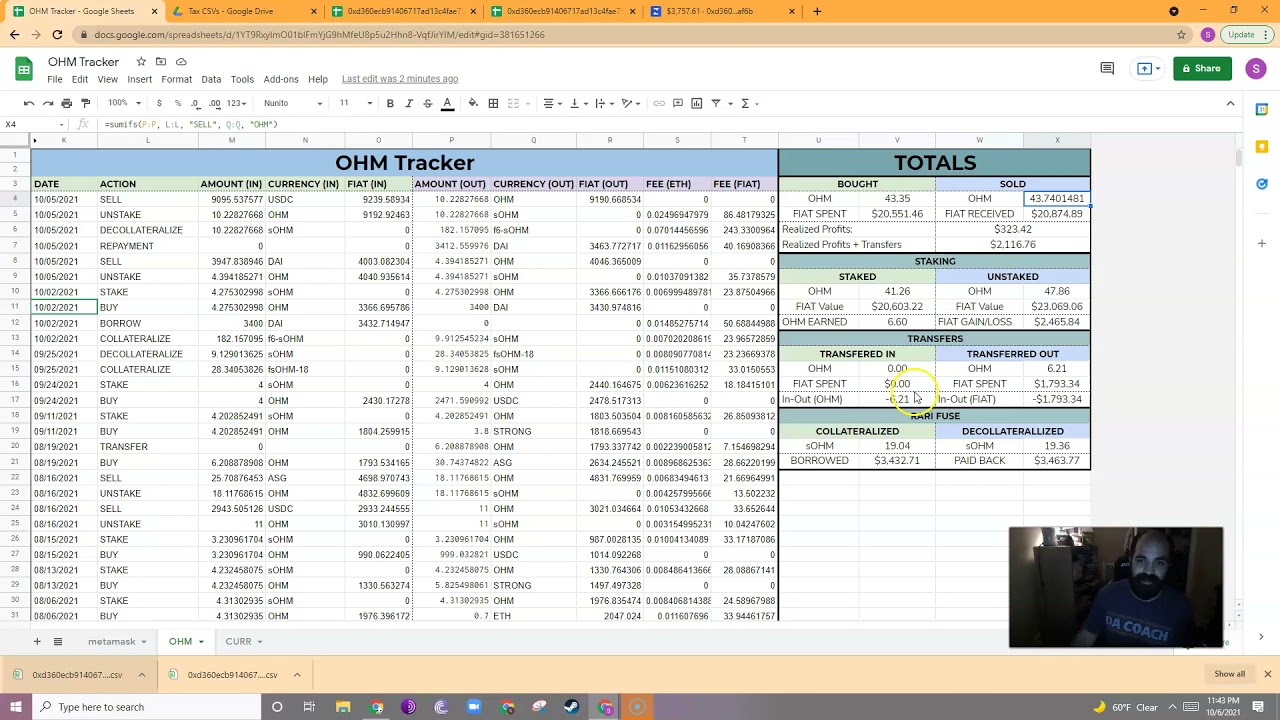Screen dimensions: 1280x720
Task: Open File Explorer from the taskbar
Action: pos(343,707)
